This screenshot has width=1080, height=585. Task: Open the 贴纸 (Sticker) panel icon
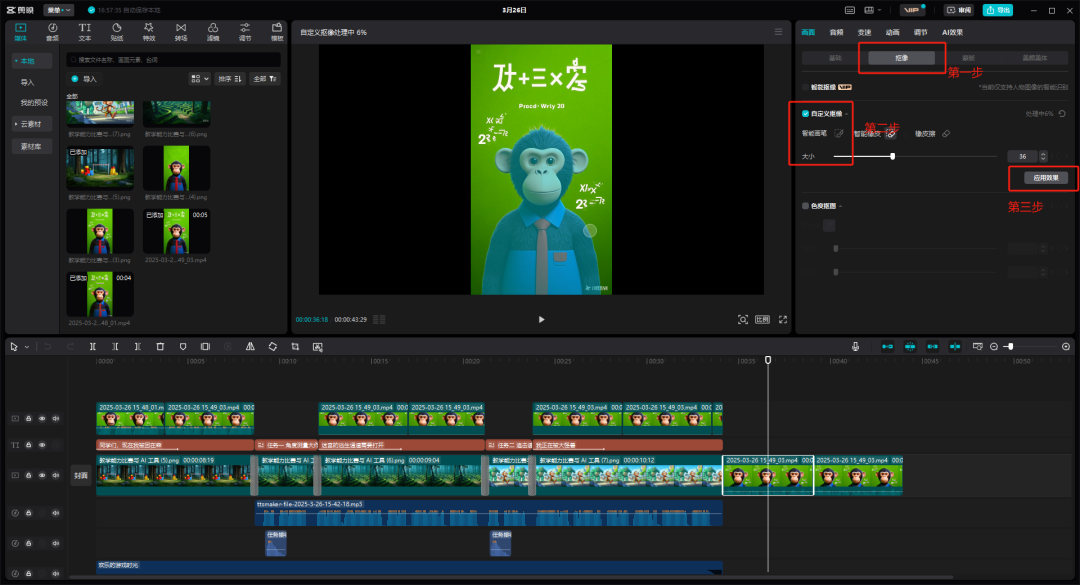pyautogui.click(x=116, y=30)
